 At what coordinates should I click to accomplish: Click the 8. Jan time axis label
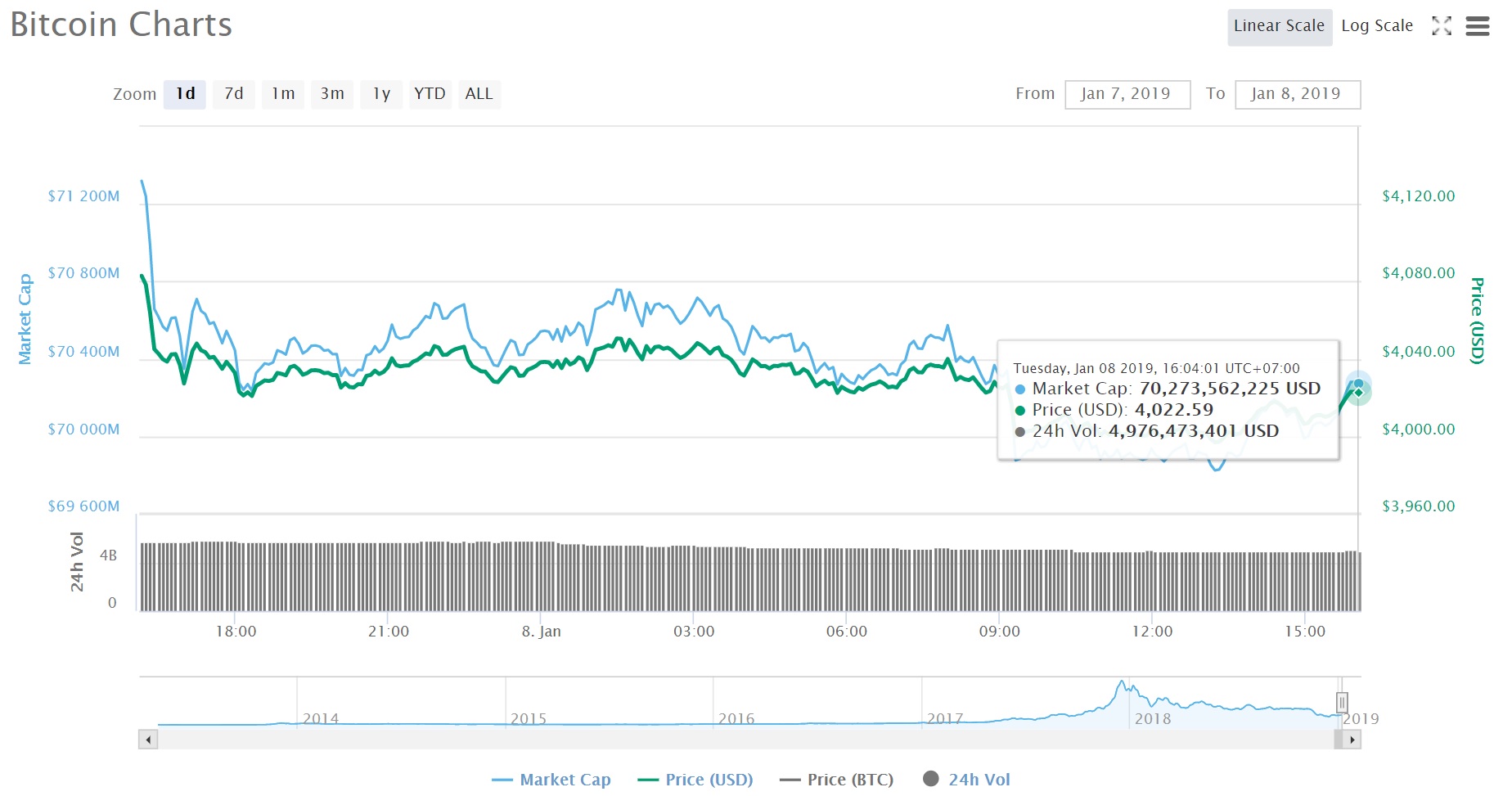coord(542,632)
